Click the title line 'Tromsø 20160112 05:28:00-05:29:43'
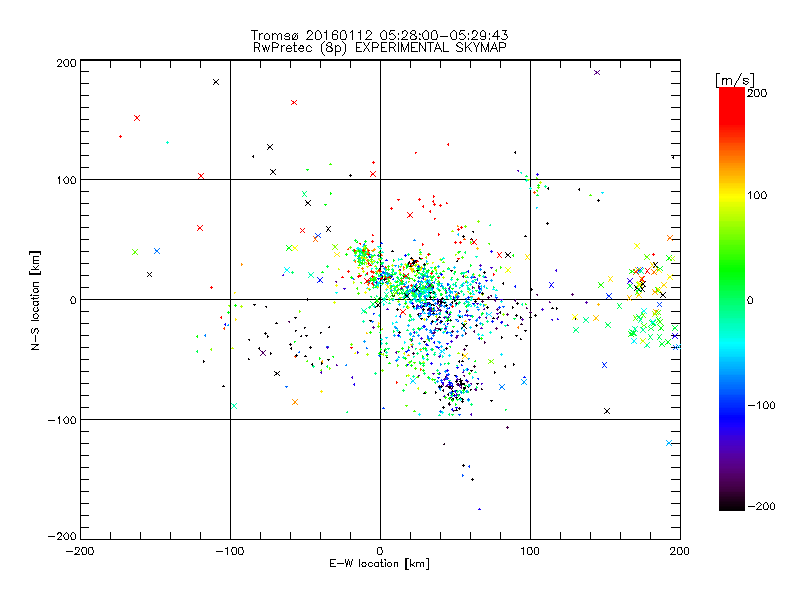 (379, 35)
